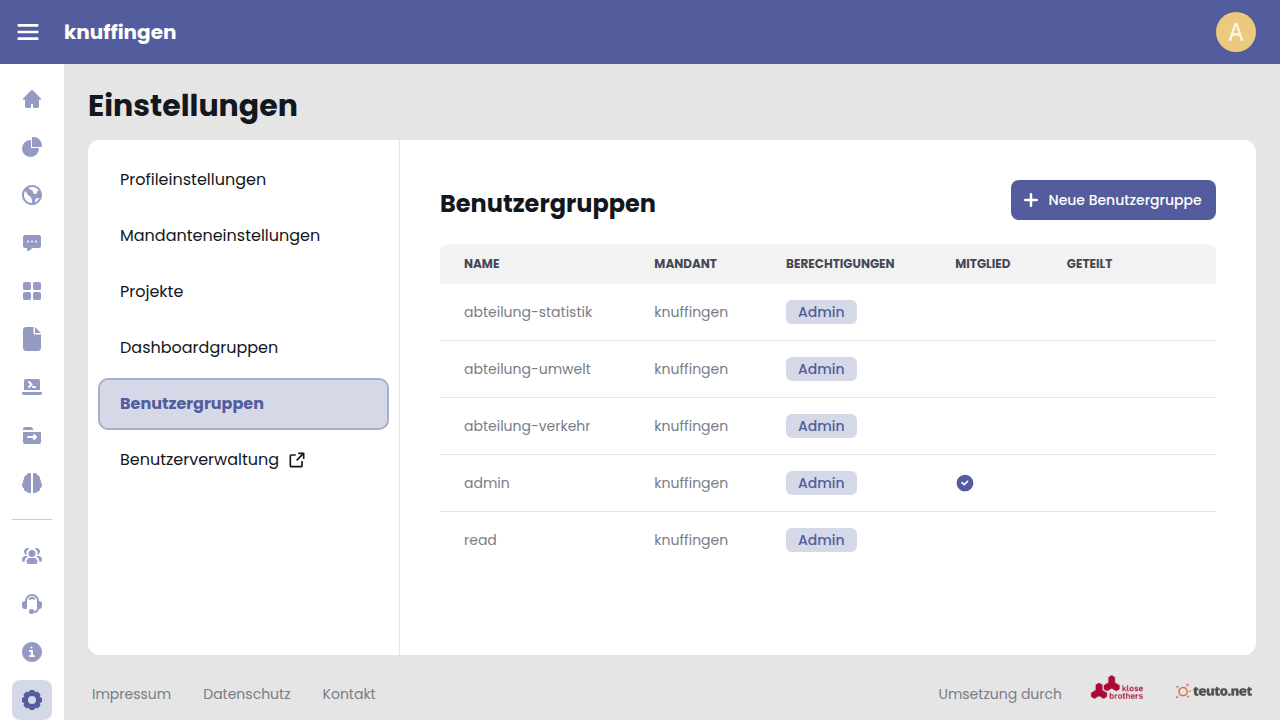Click the terminal console sidebar icon
The width and height of the screenshot is (1280, 720).
click(x=32, y=387)
